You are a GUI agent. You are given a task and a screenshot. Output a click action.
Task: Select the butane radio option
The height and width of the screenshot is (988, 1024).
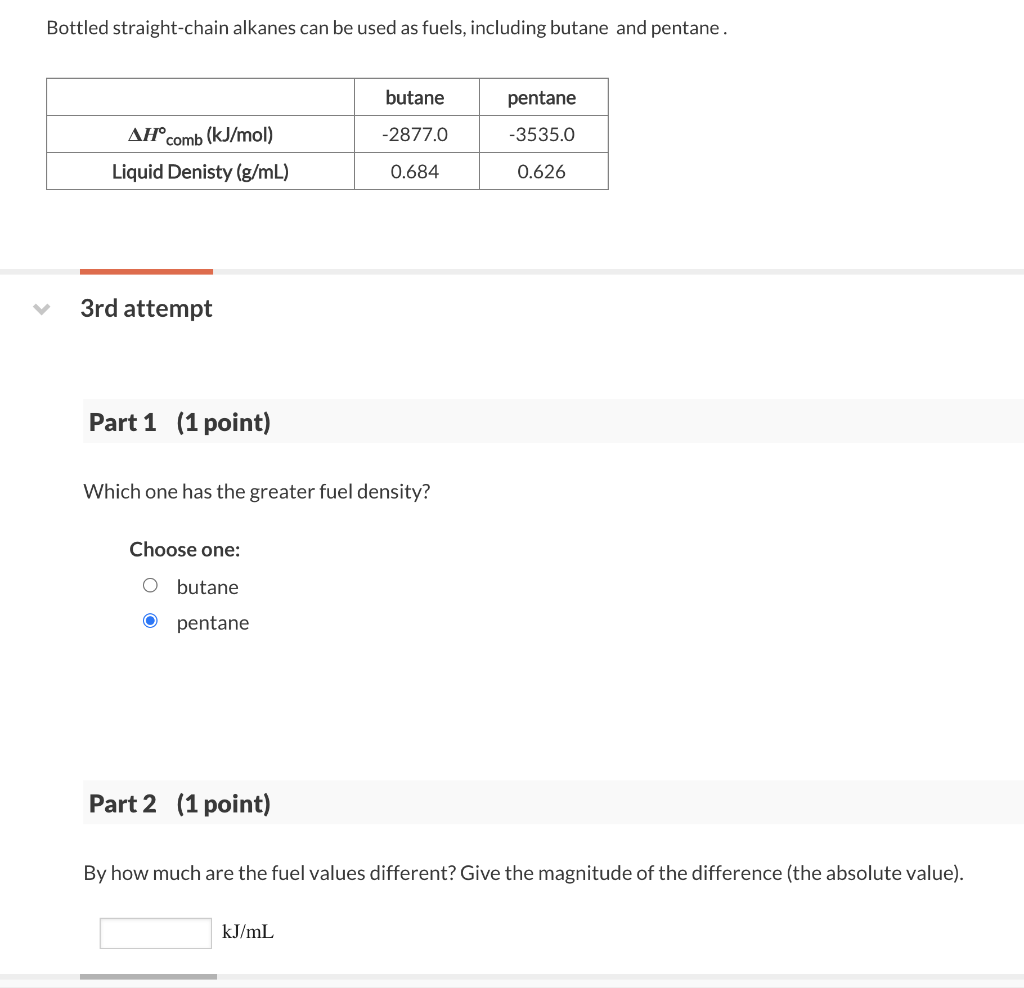[x=150, y=585]
